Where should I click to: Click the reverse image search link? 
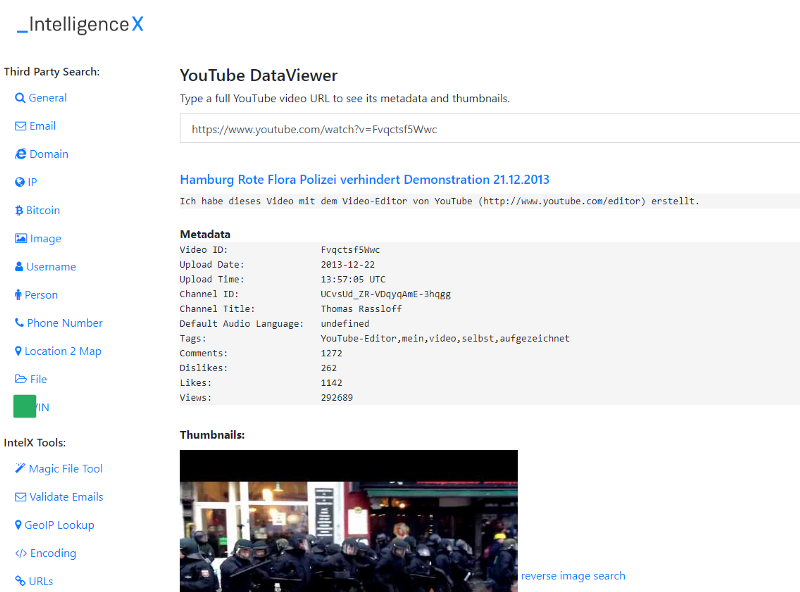pos(573,576)
